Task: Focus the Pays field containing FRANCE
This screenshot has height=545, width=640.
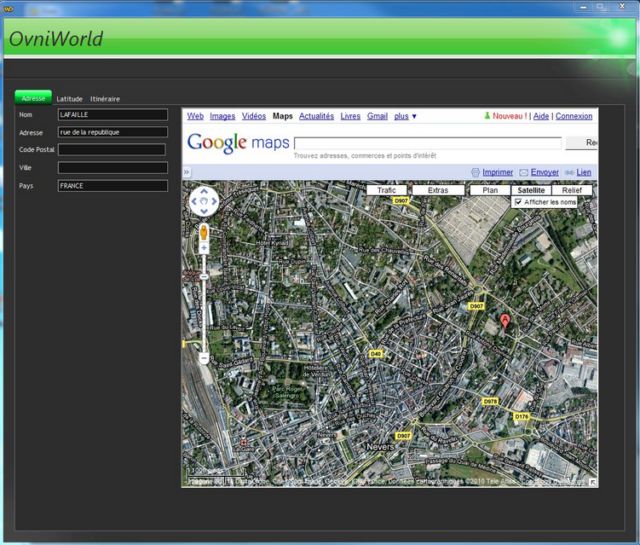Action: click(x=113, y=186)
